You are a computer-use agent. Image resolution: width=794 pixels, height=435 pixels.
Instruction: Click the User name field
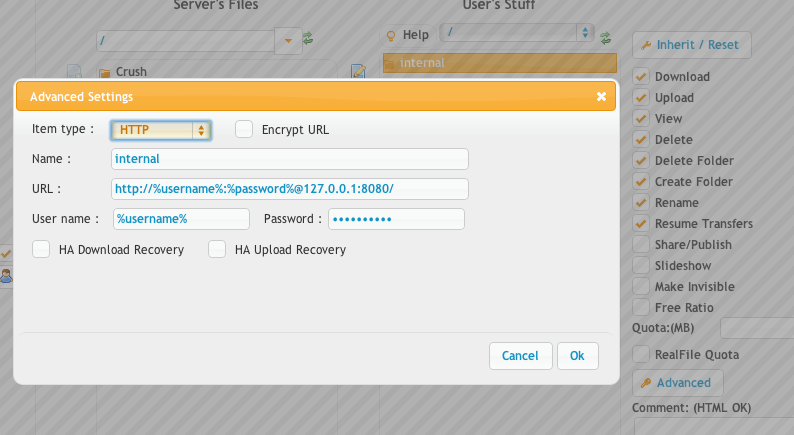(181, 219)
